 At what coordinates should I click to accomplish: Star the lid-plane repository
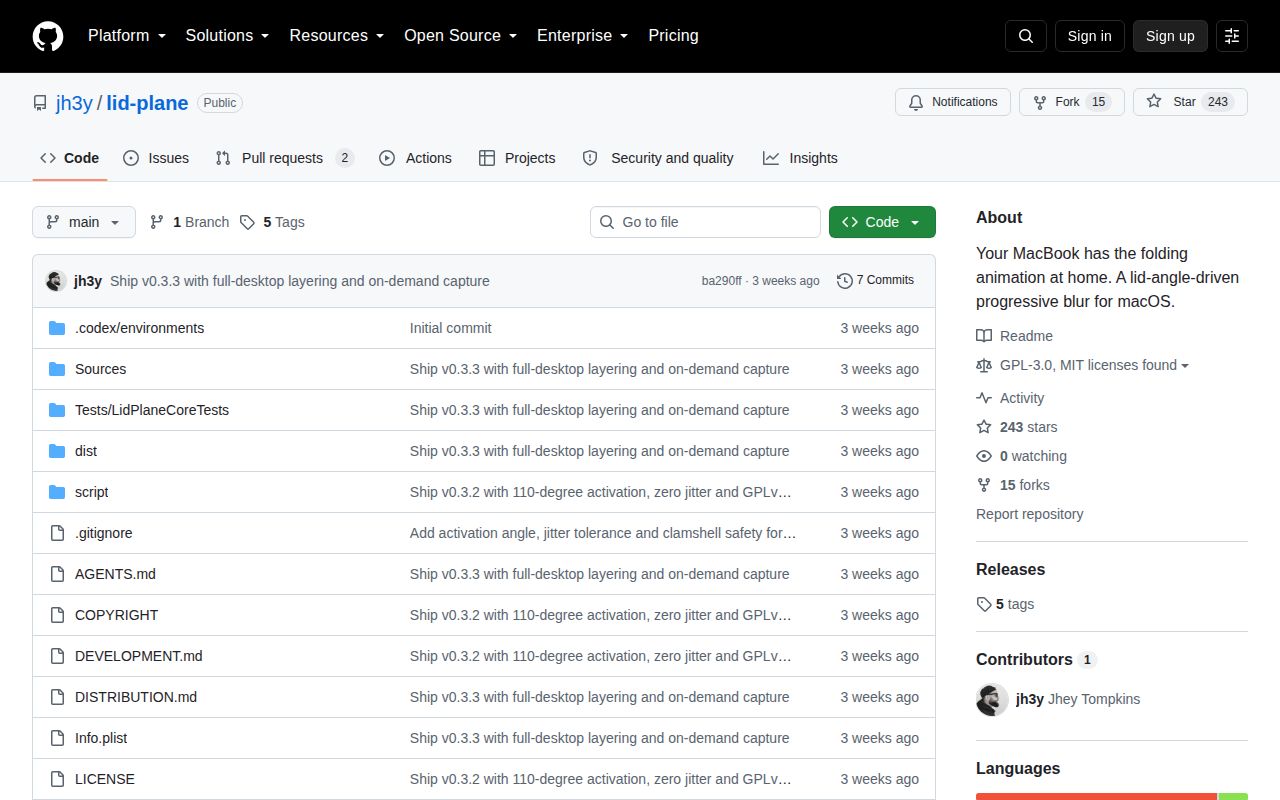(1190, 102)
